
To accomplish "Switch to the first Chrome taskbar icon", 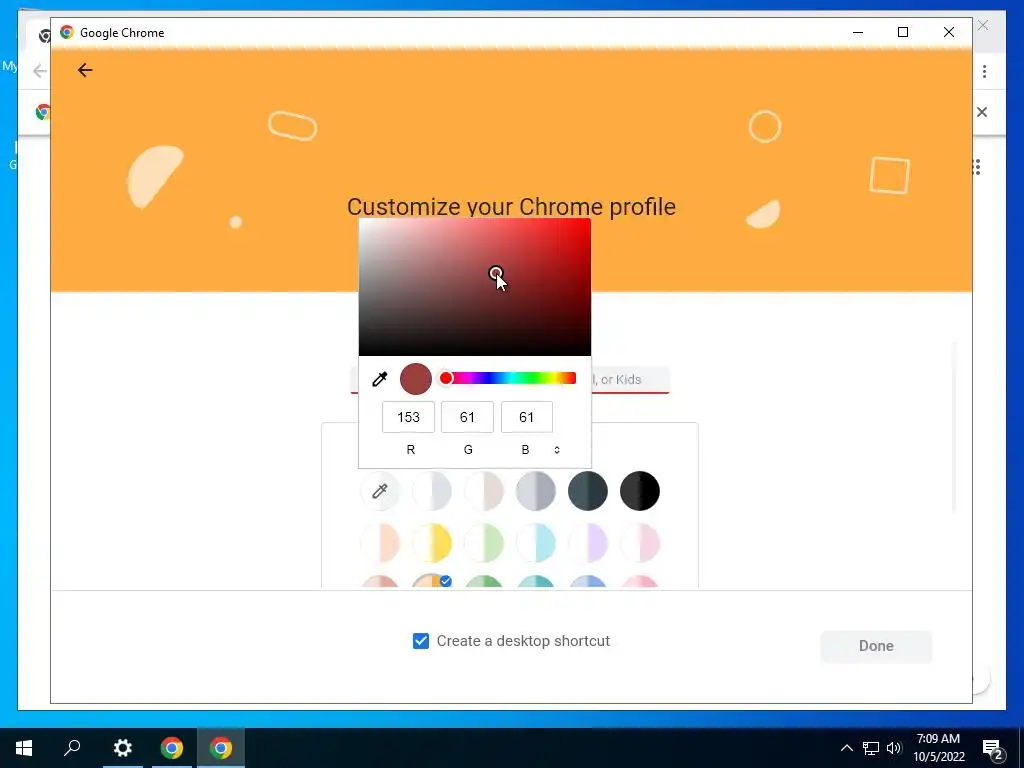I will [x=172, y=748].
